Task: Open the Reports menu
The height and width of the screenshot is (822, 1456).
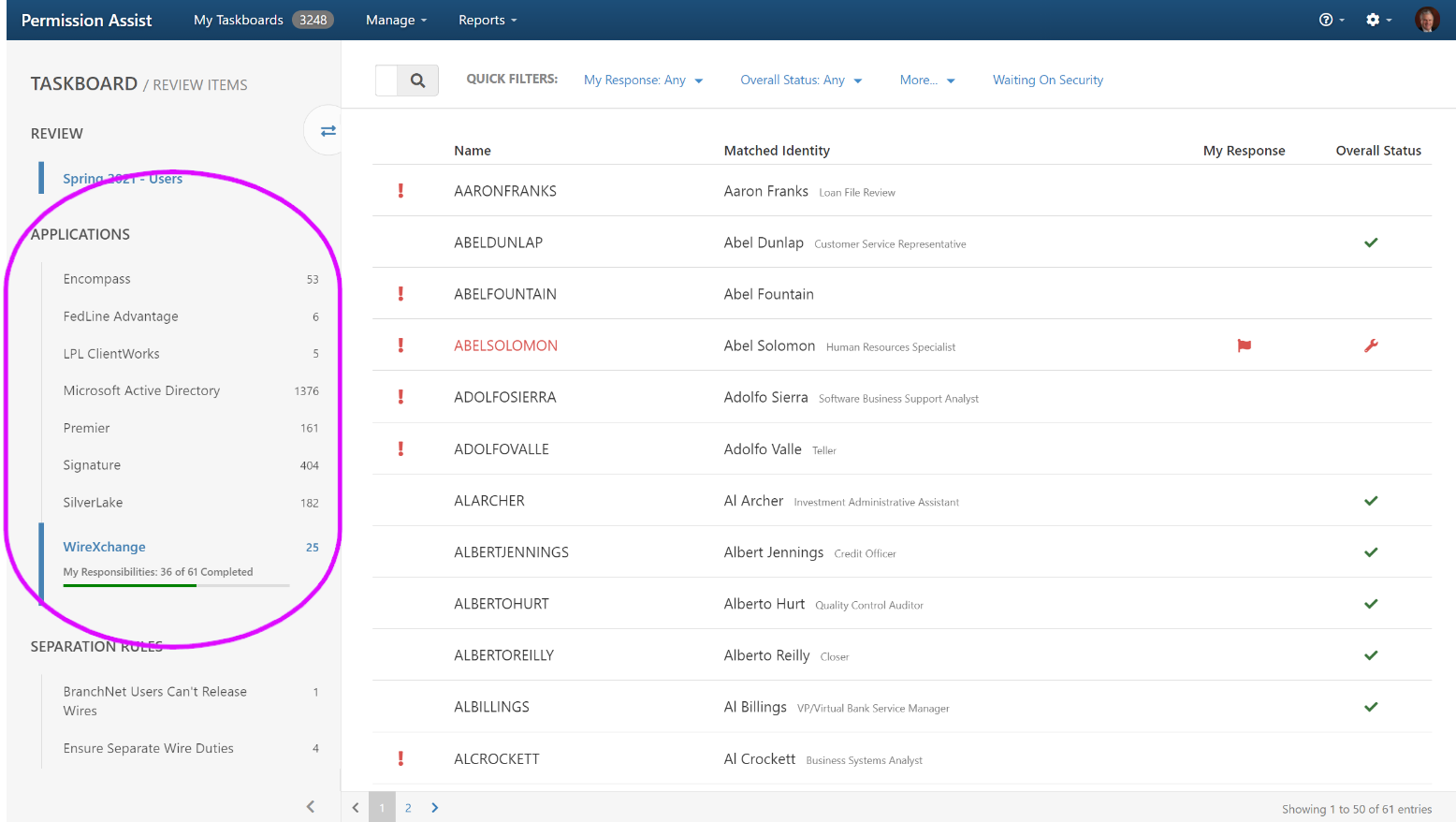Action: tap(487, 20)
